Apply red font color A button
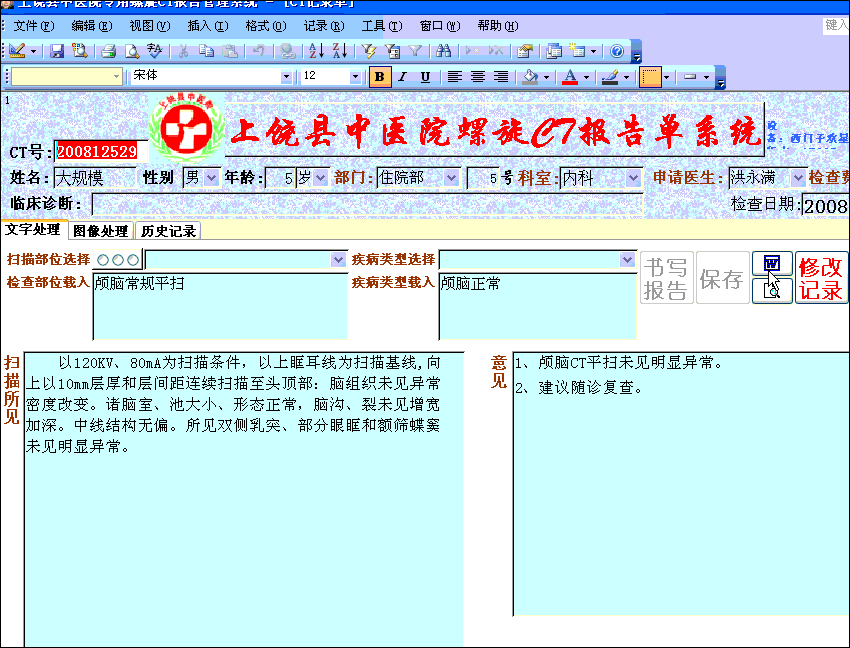 [x=570, y=77]
